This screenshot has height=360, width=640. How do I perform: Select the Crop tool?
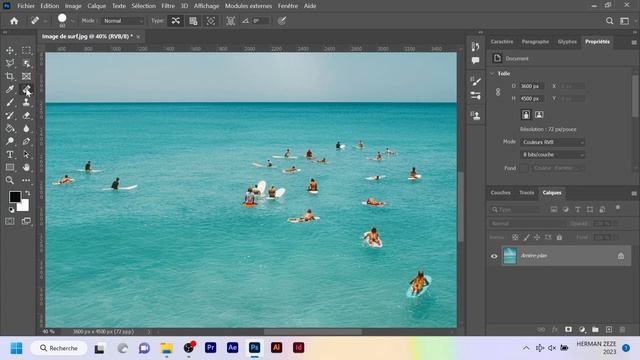coord(10,76)
